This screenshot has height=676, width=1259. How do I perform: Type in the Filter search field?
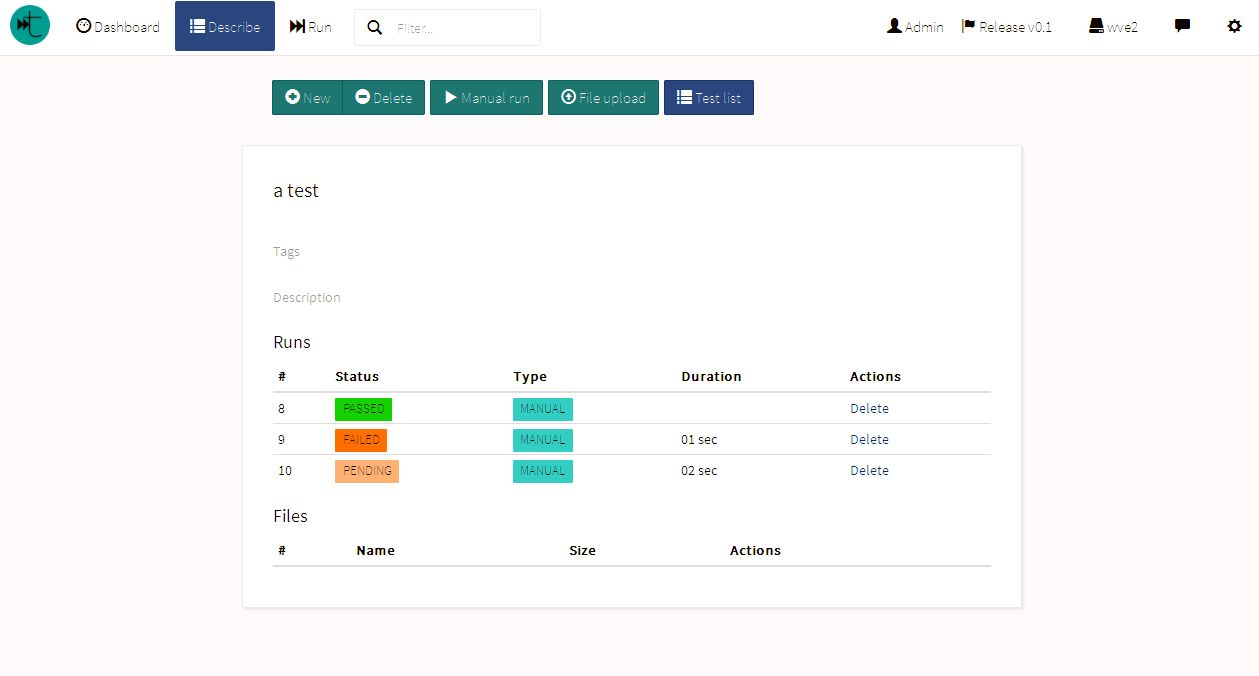[x=462, y=28]
